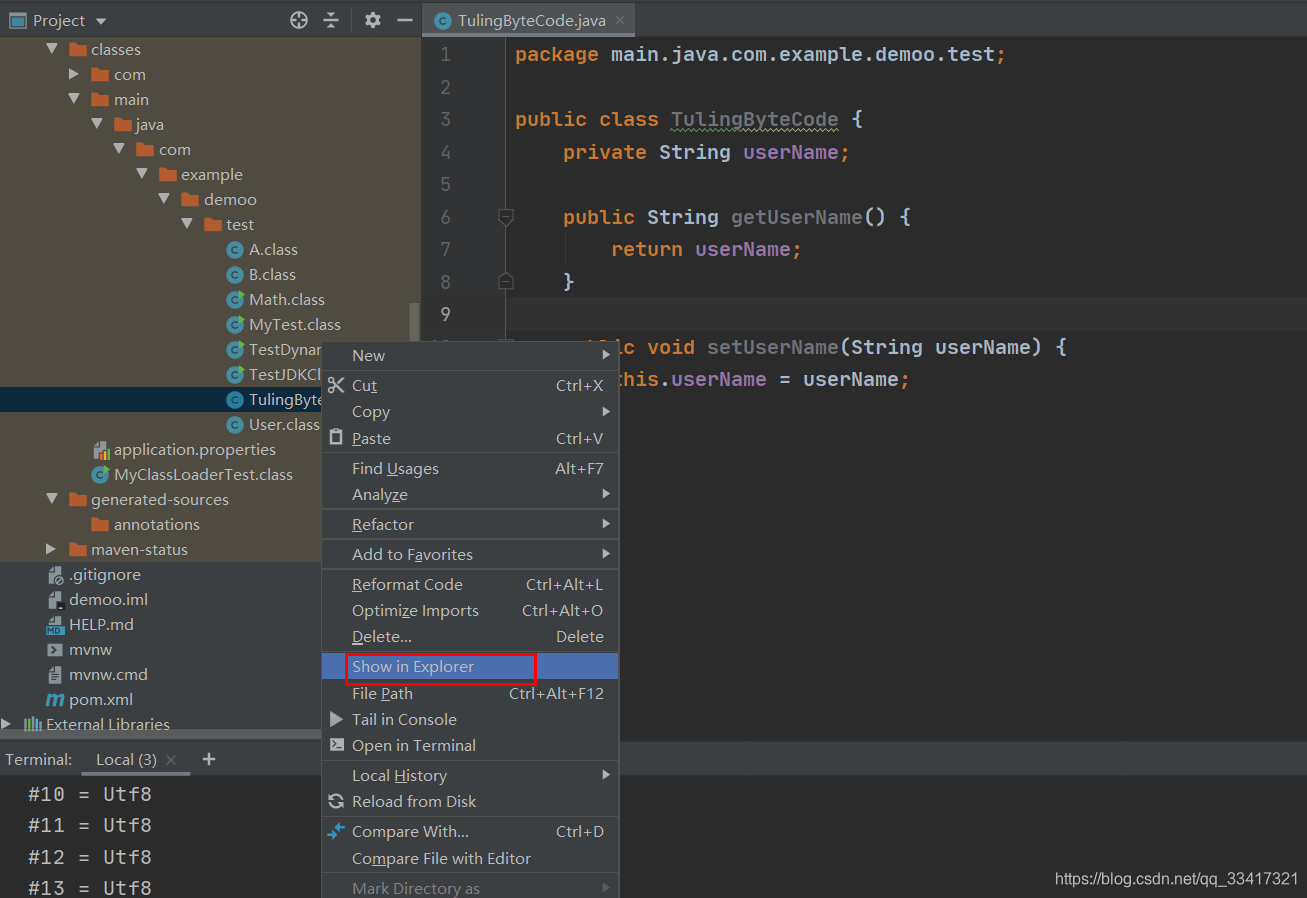The width and height of the screenshot is (1307, 898).
Task: Click the TulingByteCode class name in code
Action: coord(755,120)
